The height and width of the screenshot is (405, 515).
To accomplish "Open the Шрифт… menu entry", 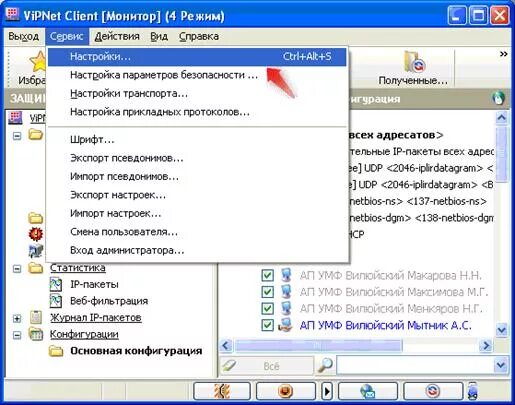I will pyautogui.click(x=197, y=139).
